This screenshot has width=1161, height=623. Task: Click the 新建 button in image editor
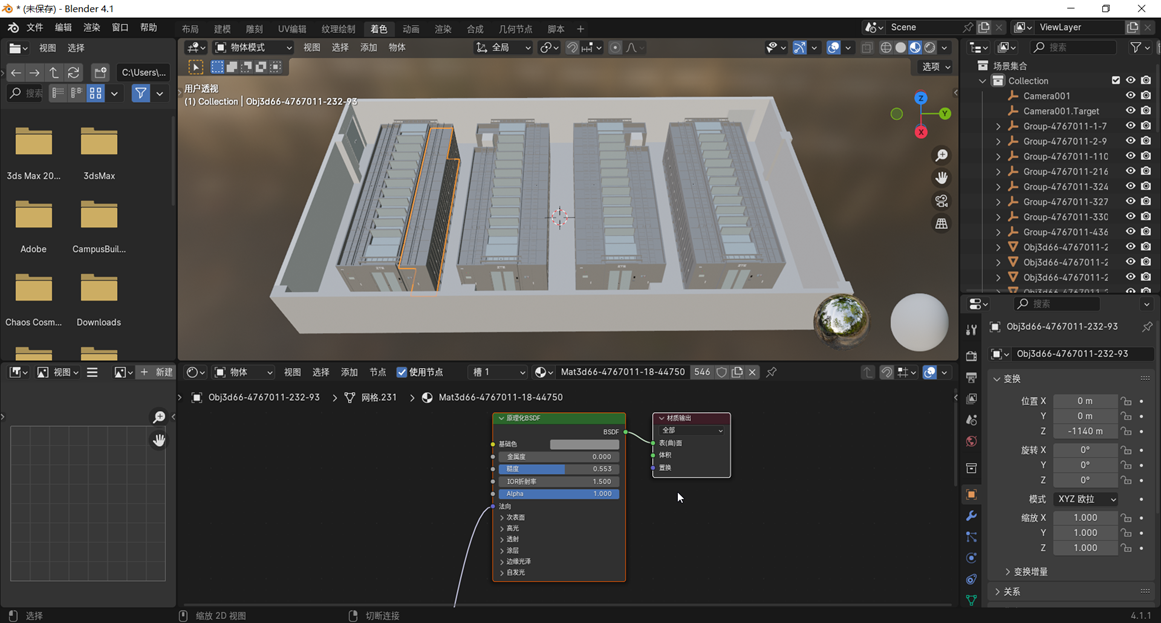[x=156, y=372]
